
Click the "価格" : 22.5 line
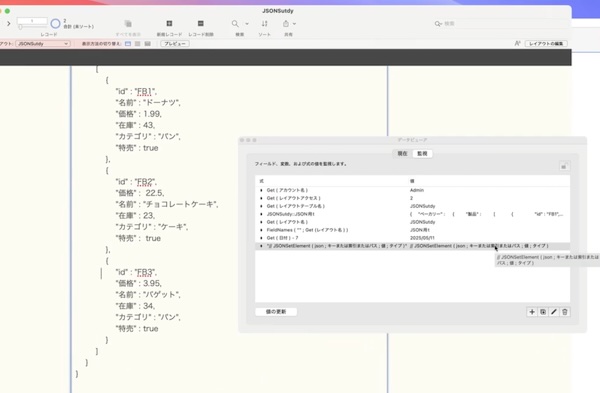coord(140,193)
